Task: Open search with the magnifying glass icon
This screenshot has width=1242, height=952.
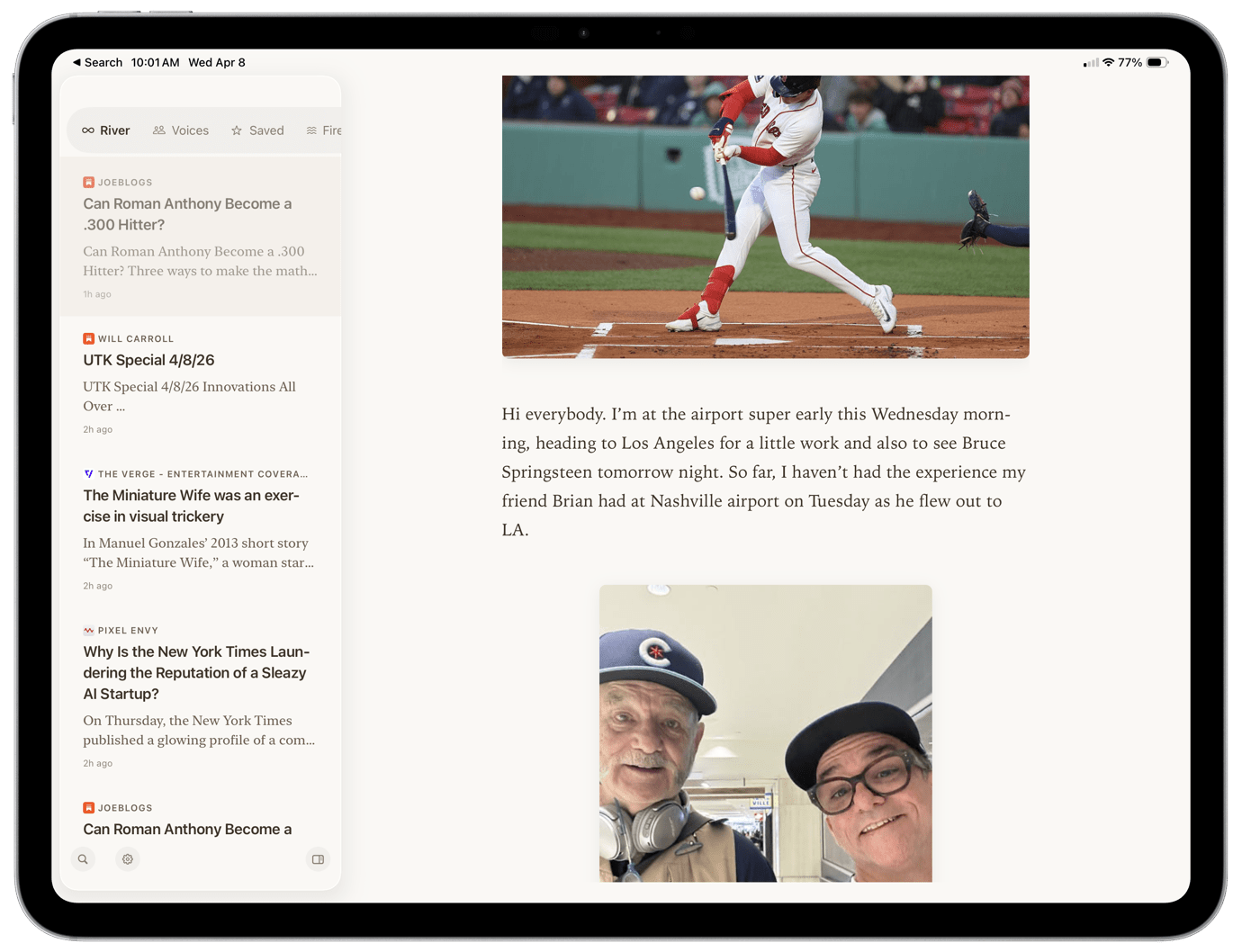Action: [x=83, y=859]
